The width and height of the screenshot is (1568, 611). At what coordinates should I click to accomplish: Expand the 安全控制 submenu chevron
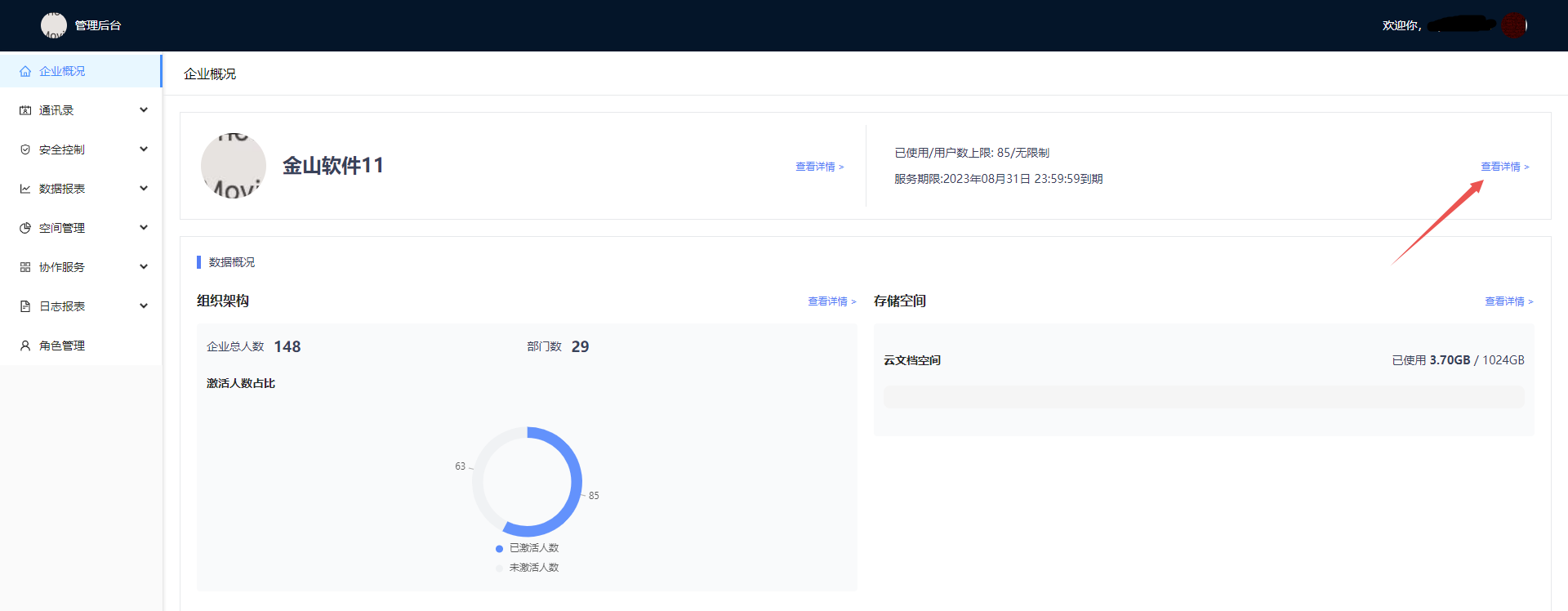point(144,149)
